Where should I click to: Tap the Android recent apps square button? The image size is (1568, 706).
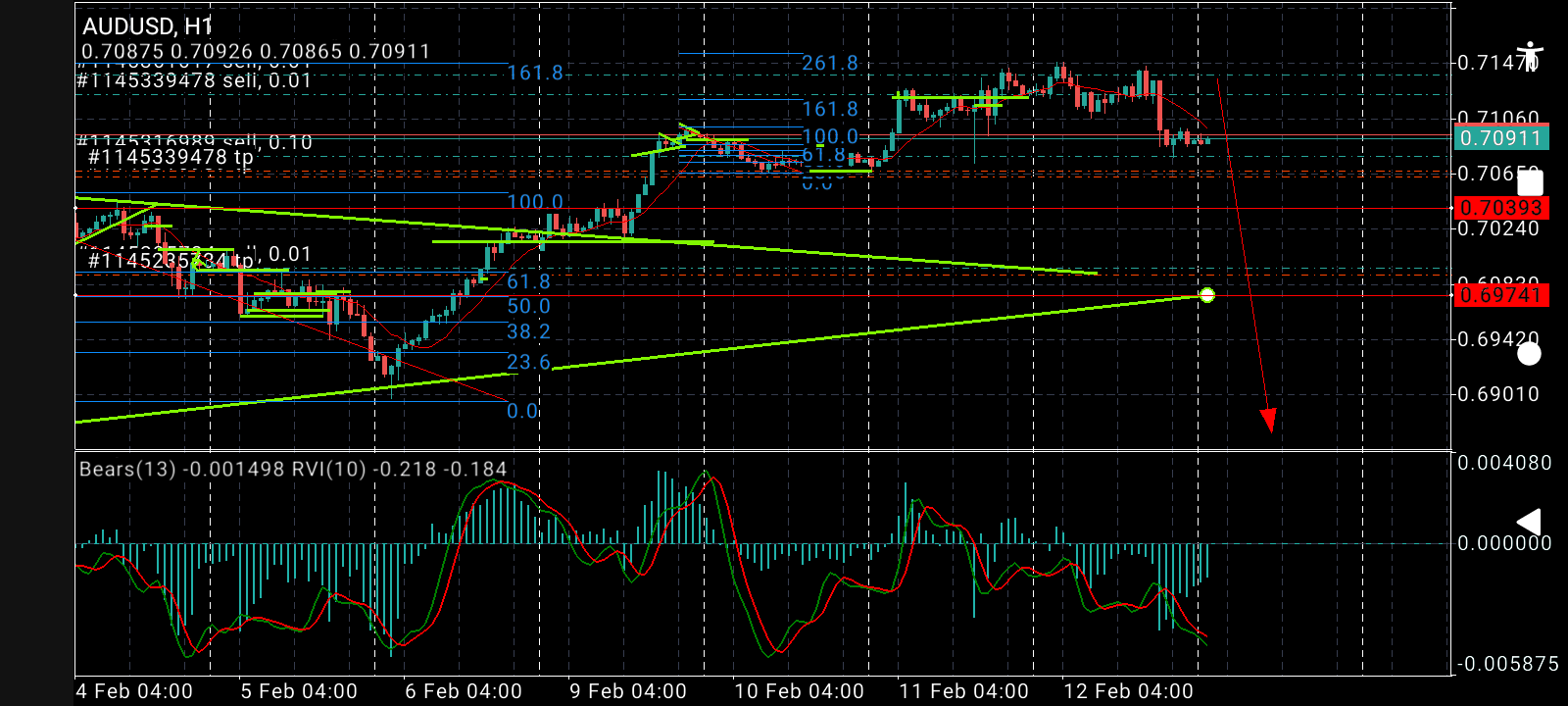1530,183
